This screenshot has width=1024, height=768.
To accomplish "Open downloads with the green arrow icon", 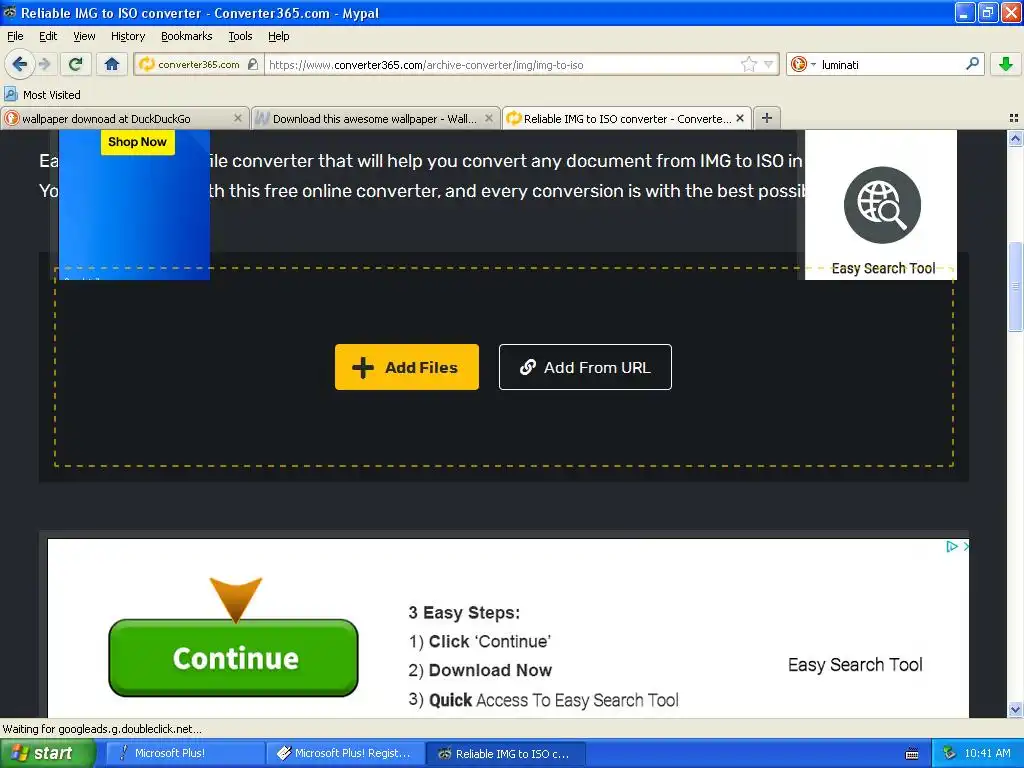I will coord(1006,64).
